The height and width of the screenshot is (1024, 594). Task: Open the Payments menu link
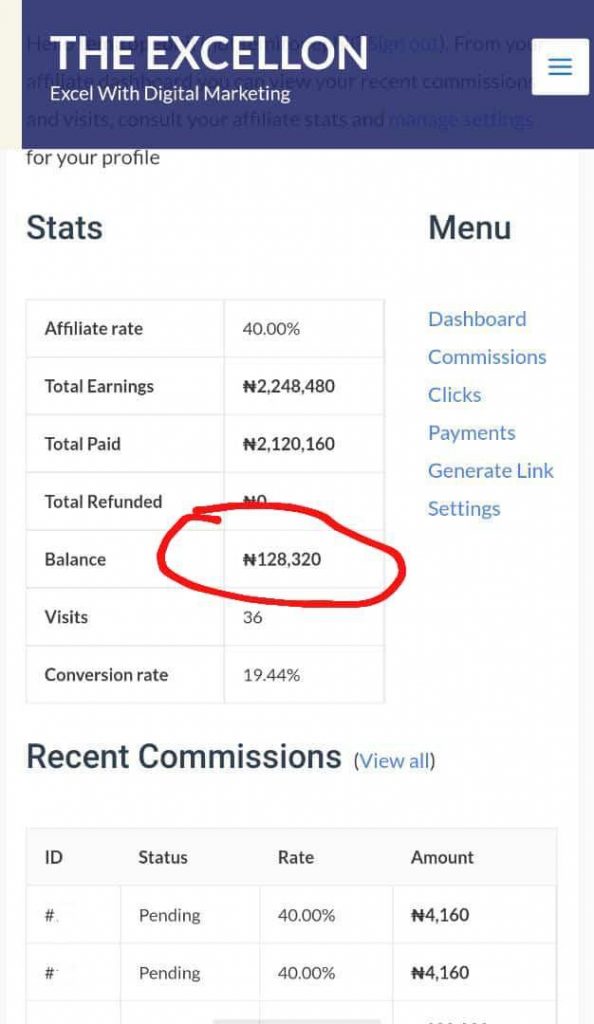point(471,433)
